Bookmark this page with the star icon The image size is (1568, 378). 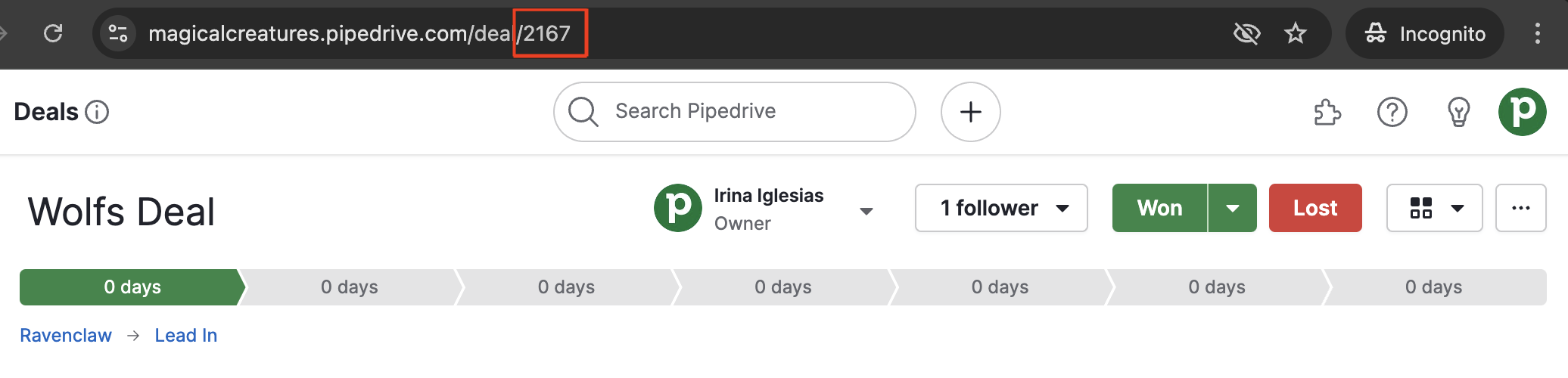click(x=1296, y=33)
